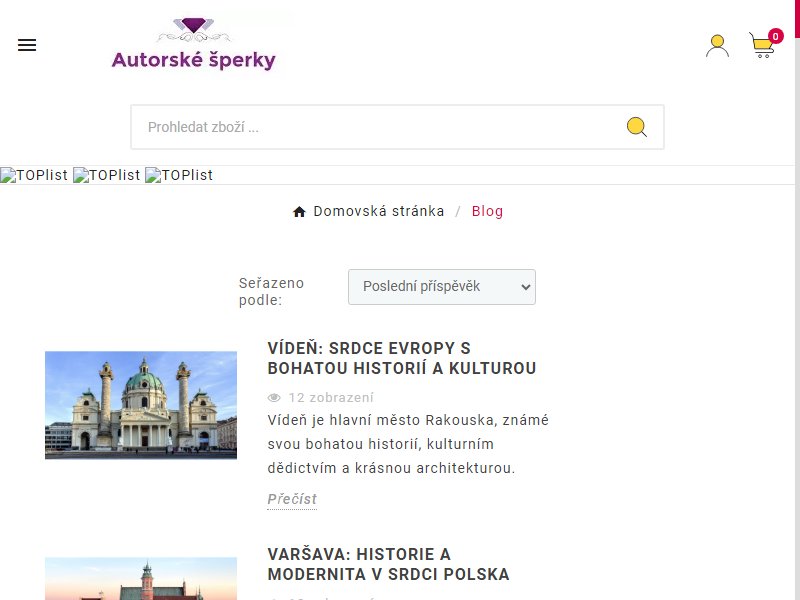This screenshot has height=600, width=800.
Task: Click the third TOPlist image
Action: point(179,175)
